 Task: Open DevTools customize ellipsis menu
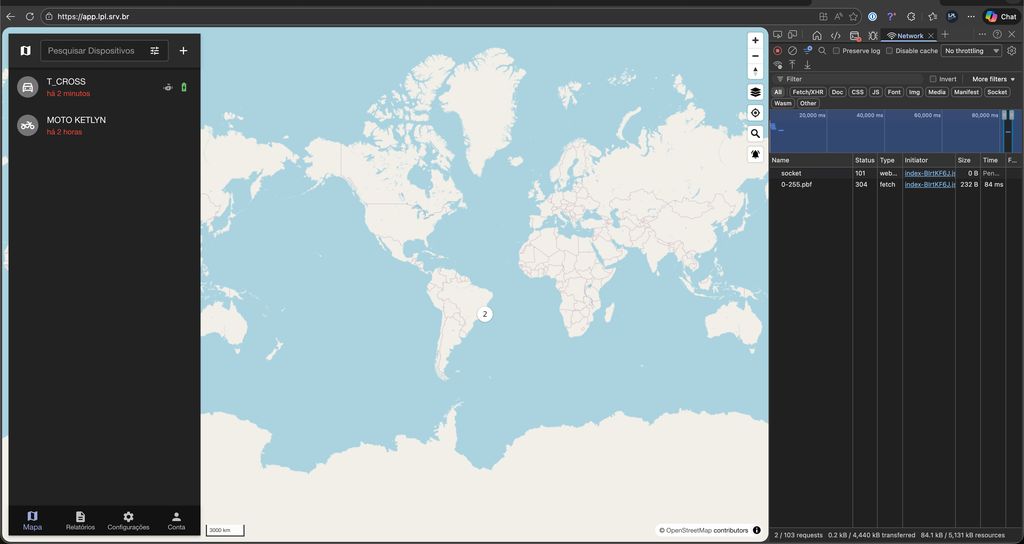tap(982, 35)
